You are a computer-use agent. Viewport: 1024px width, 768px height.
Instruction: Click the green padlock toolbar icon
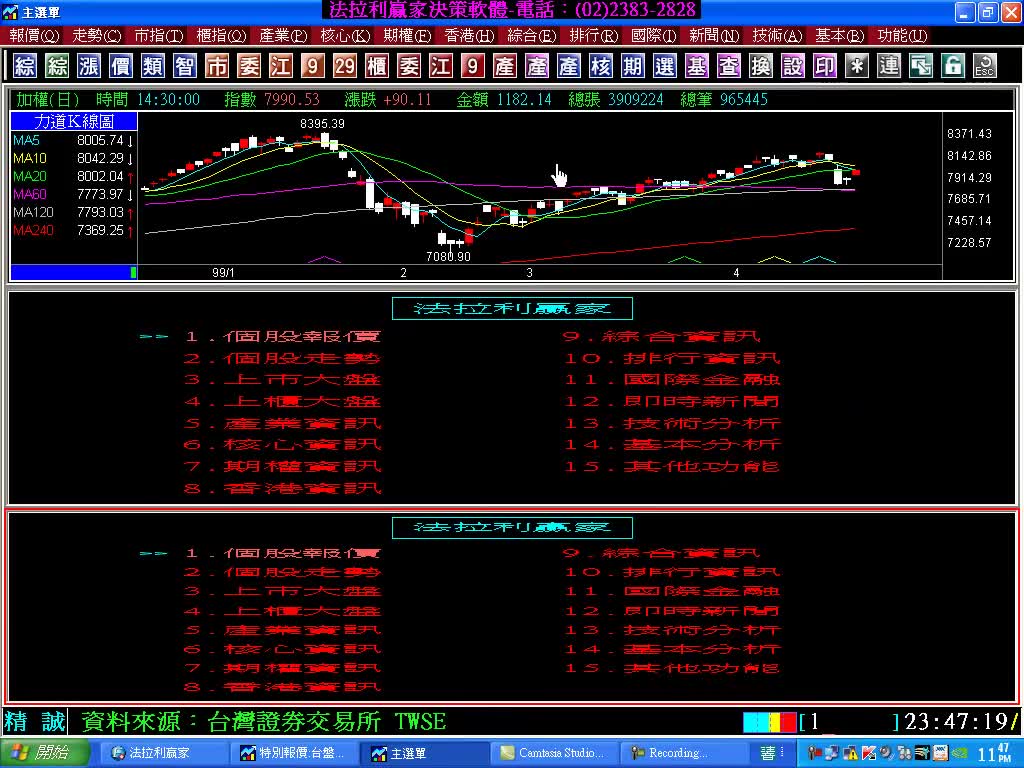(x=953, y=66)
